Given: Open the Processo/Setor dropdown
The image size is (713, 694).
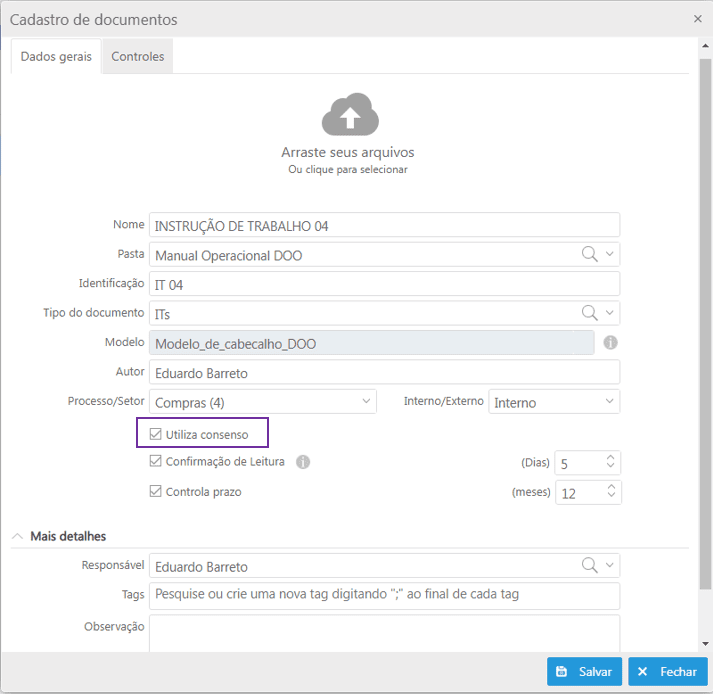Looking at the screenshot, I should pyautogui.click(x=263, y=402).
